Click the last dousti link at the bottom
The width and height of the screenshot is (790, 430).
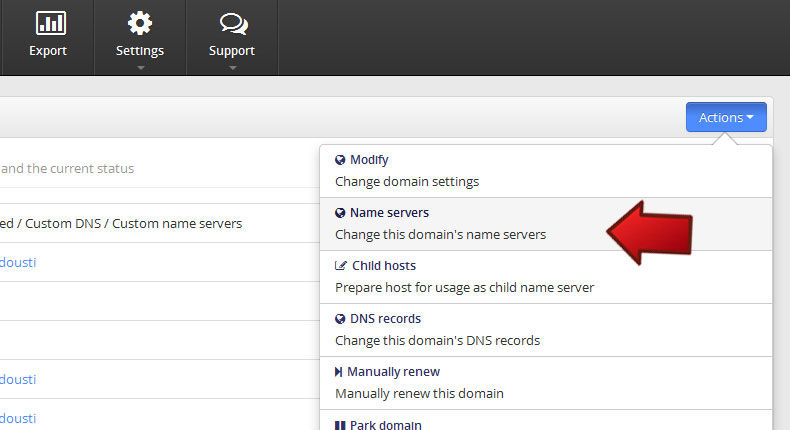point(18,418)
